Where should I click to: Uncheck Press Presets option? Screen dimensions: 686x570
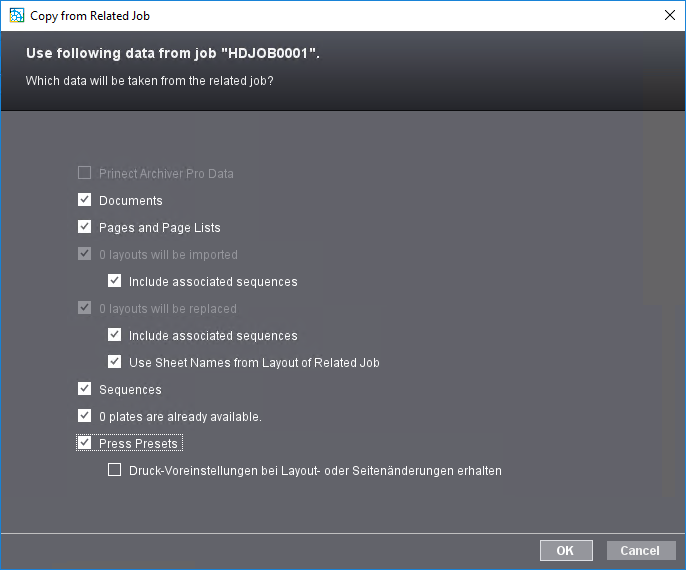pos(84,443)
